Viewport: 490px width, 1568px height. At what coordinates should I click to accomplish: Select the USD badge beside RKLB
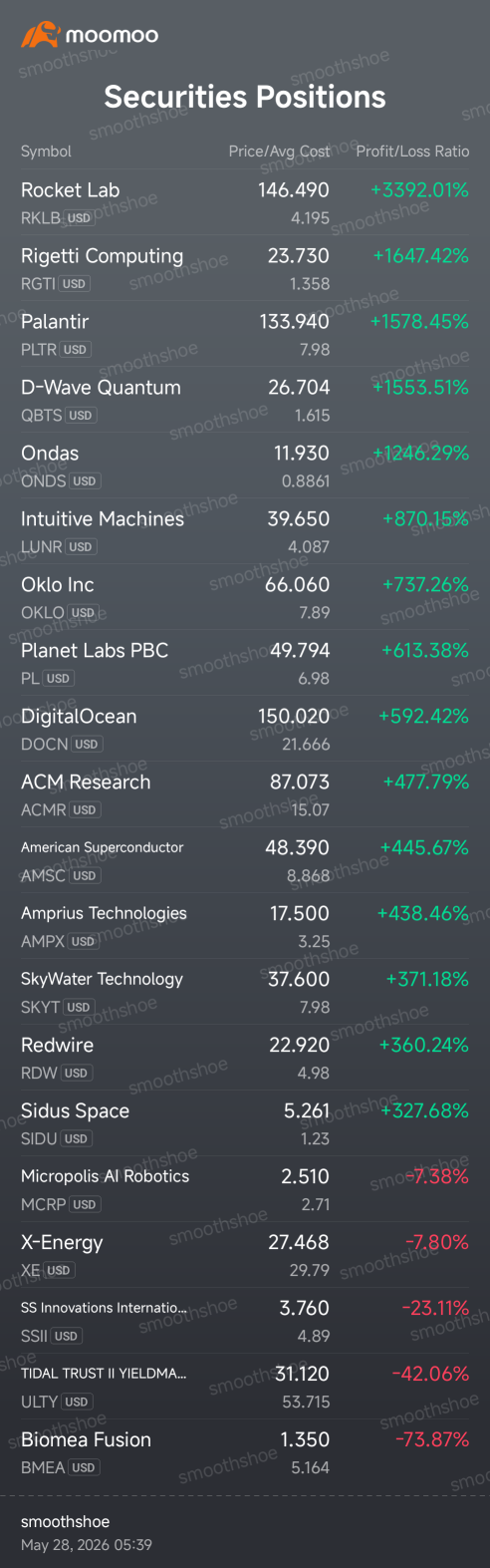[79, 218]
